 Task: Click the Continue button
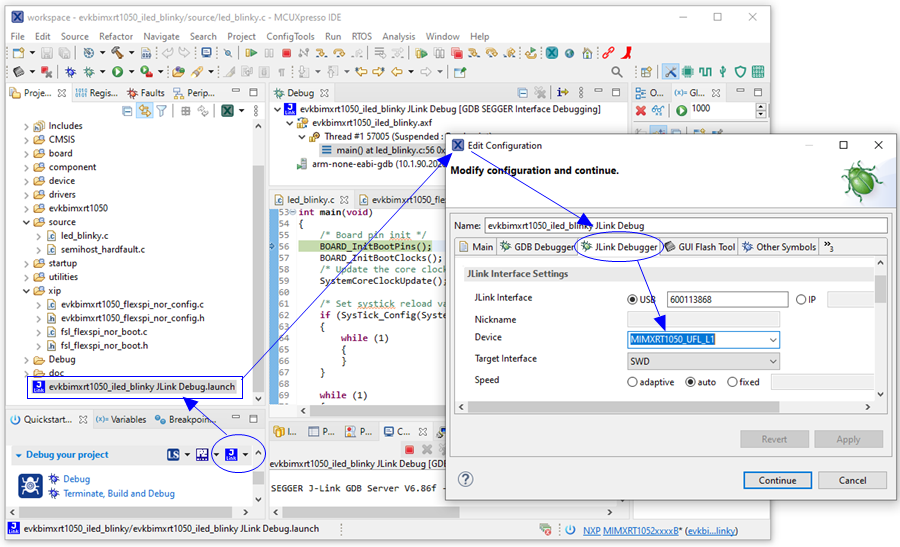777,480
